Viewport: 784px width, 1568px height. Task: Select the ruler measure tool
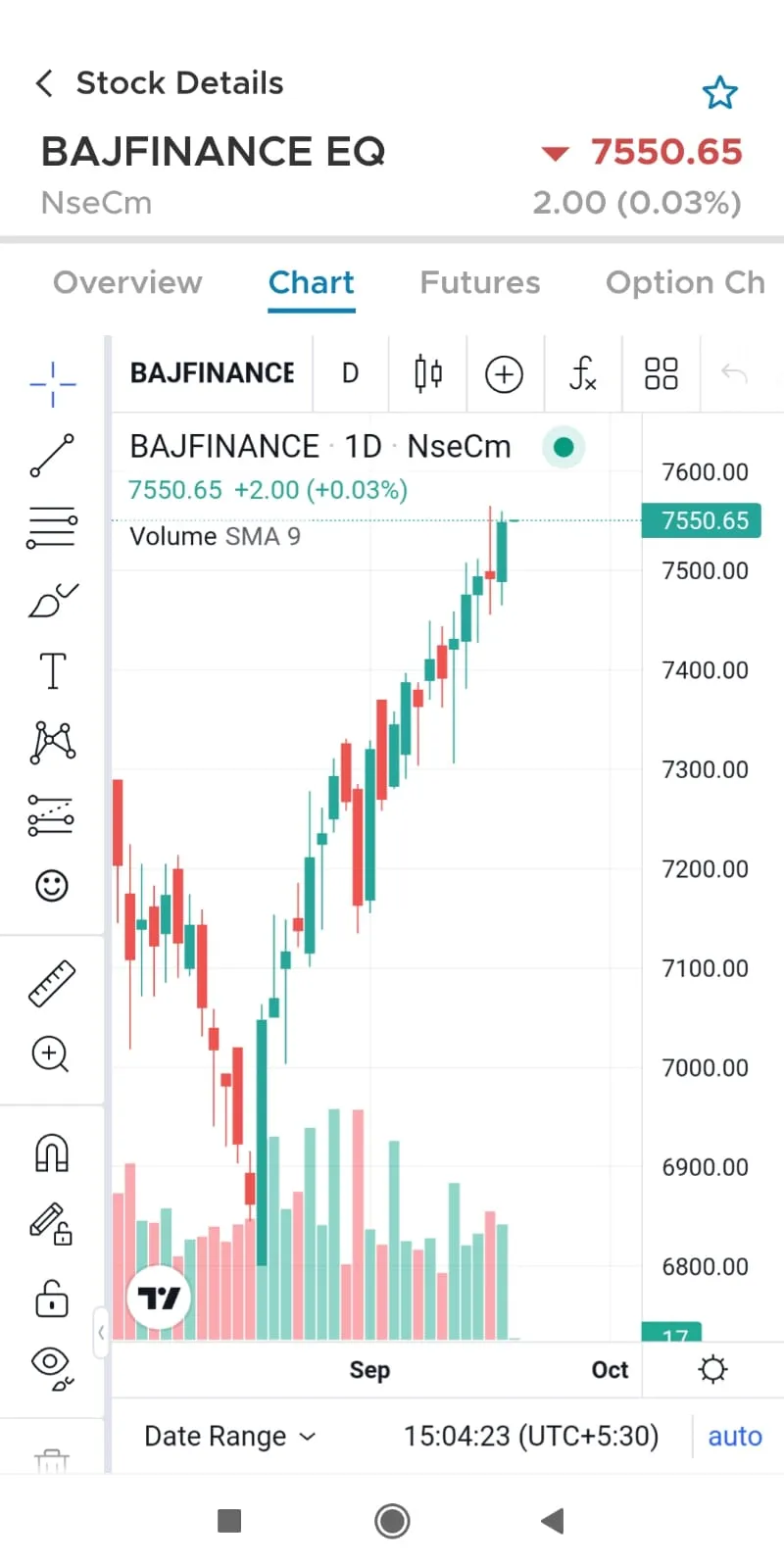[x=52, y=983]
